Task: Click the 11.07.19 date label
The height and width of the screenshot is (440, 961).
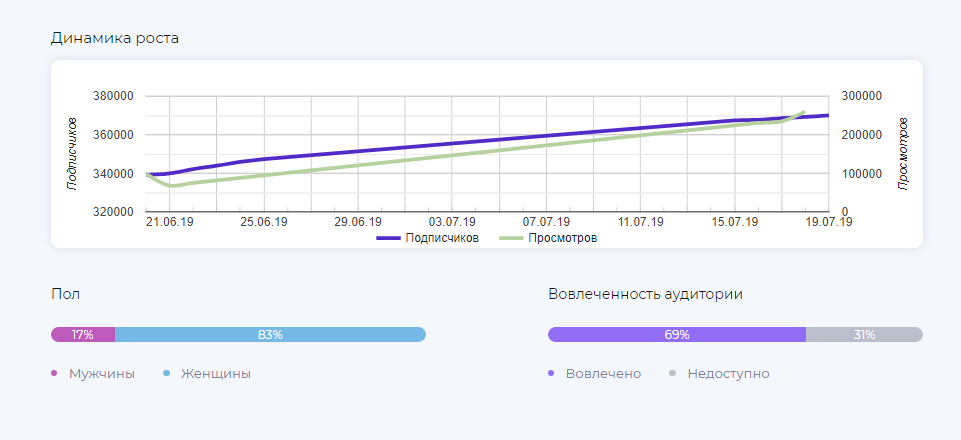Action: click(x=640, y=222)
